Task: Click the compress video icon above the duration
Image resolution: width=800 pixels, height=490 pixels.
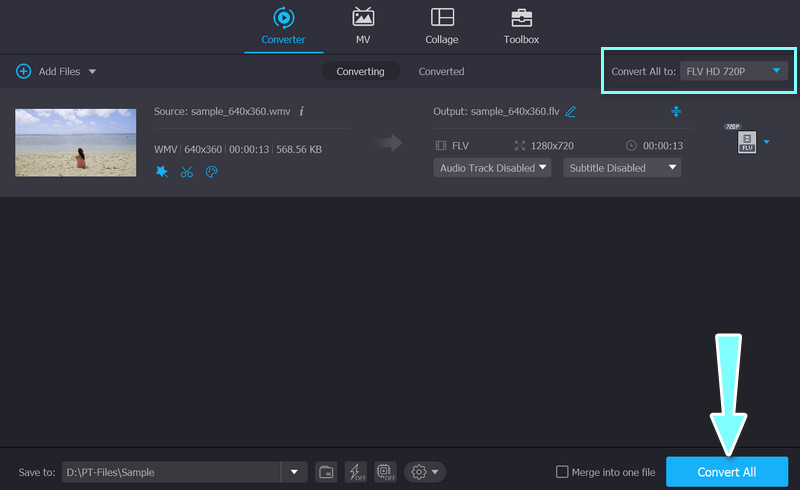Action: click(676, 111)
